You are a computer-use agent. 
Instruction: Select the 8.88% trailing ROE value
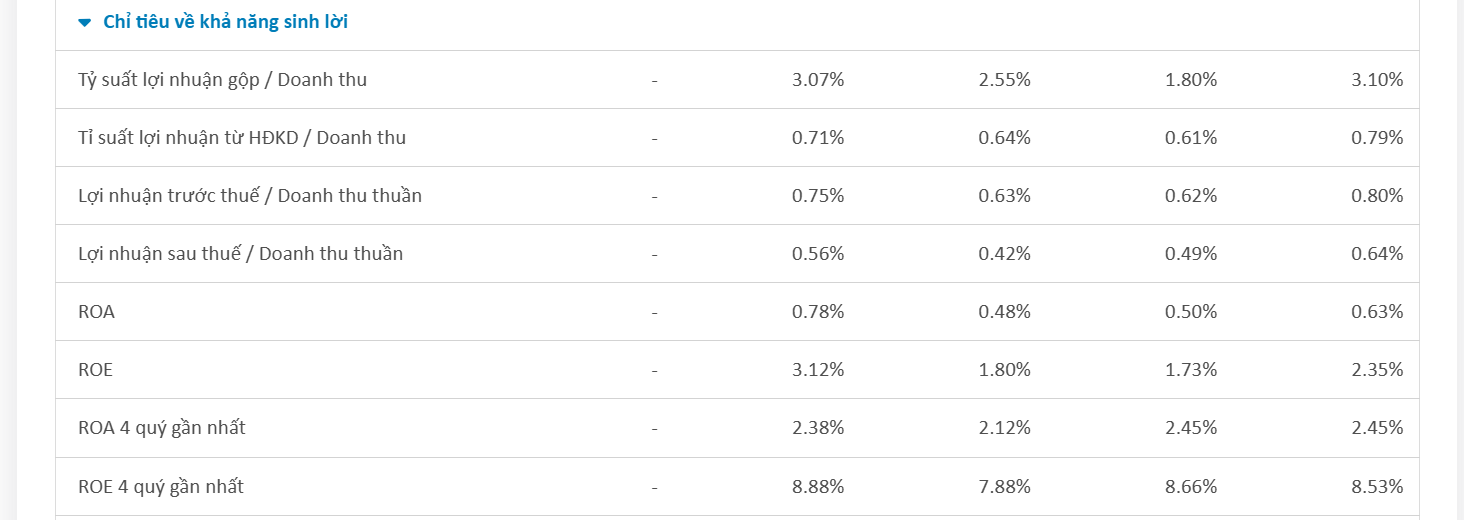[x=818, y=487]
